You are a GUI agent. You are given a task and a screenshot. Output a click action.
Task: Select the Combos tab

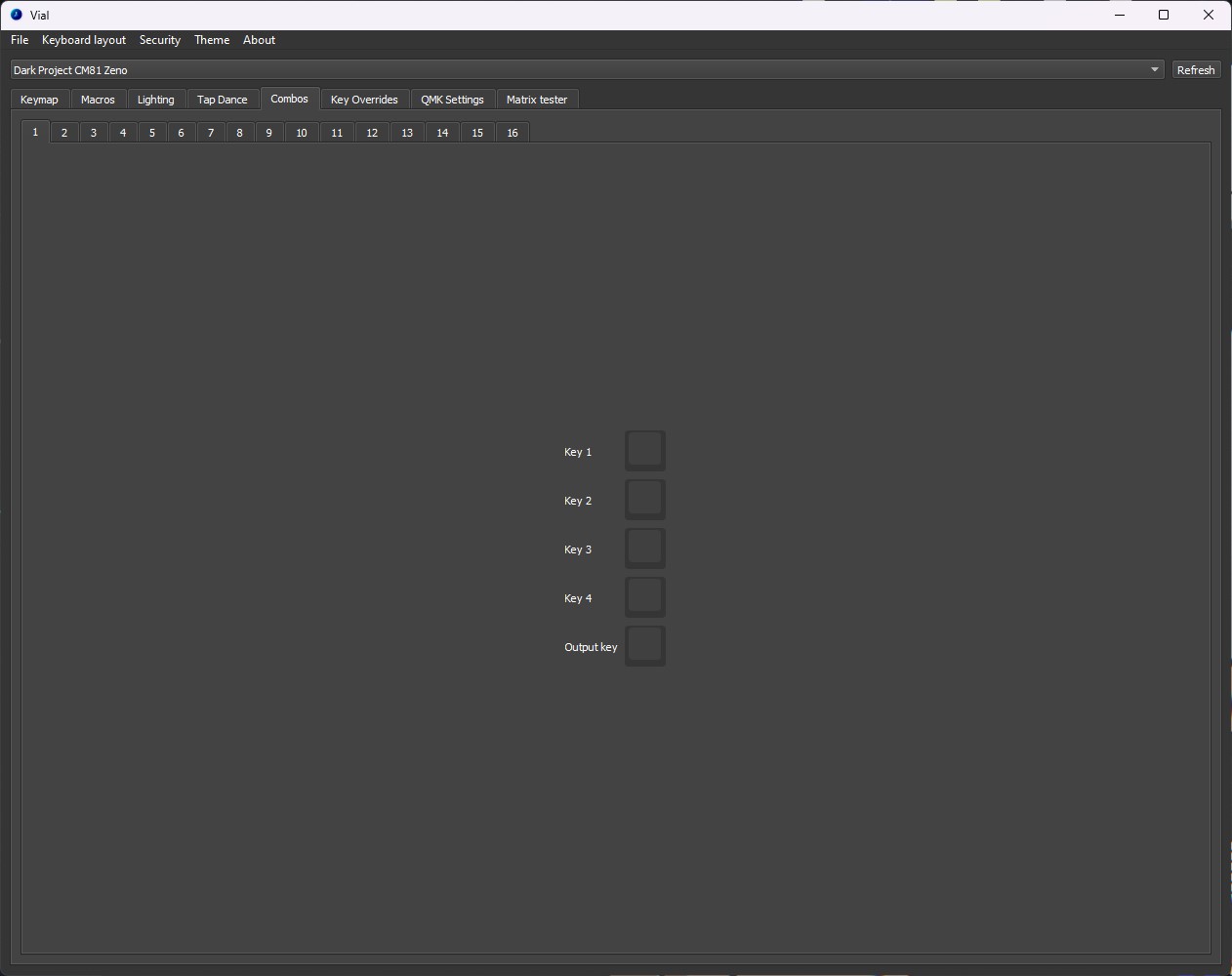pos(290,99)
